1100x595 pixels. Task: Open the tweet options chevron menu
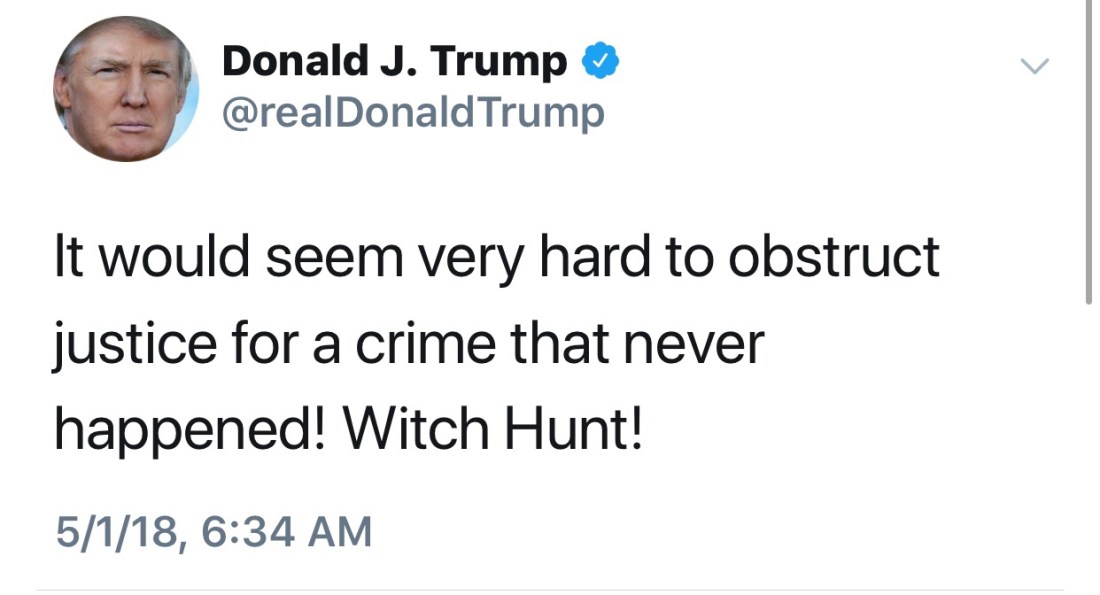point(1034,66)
